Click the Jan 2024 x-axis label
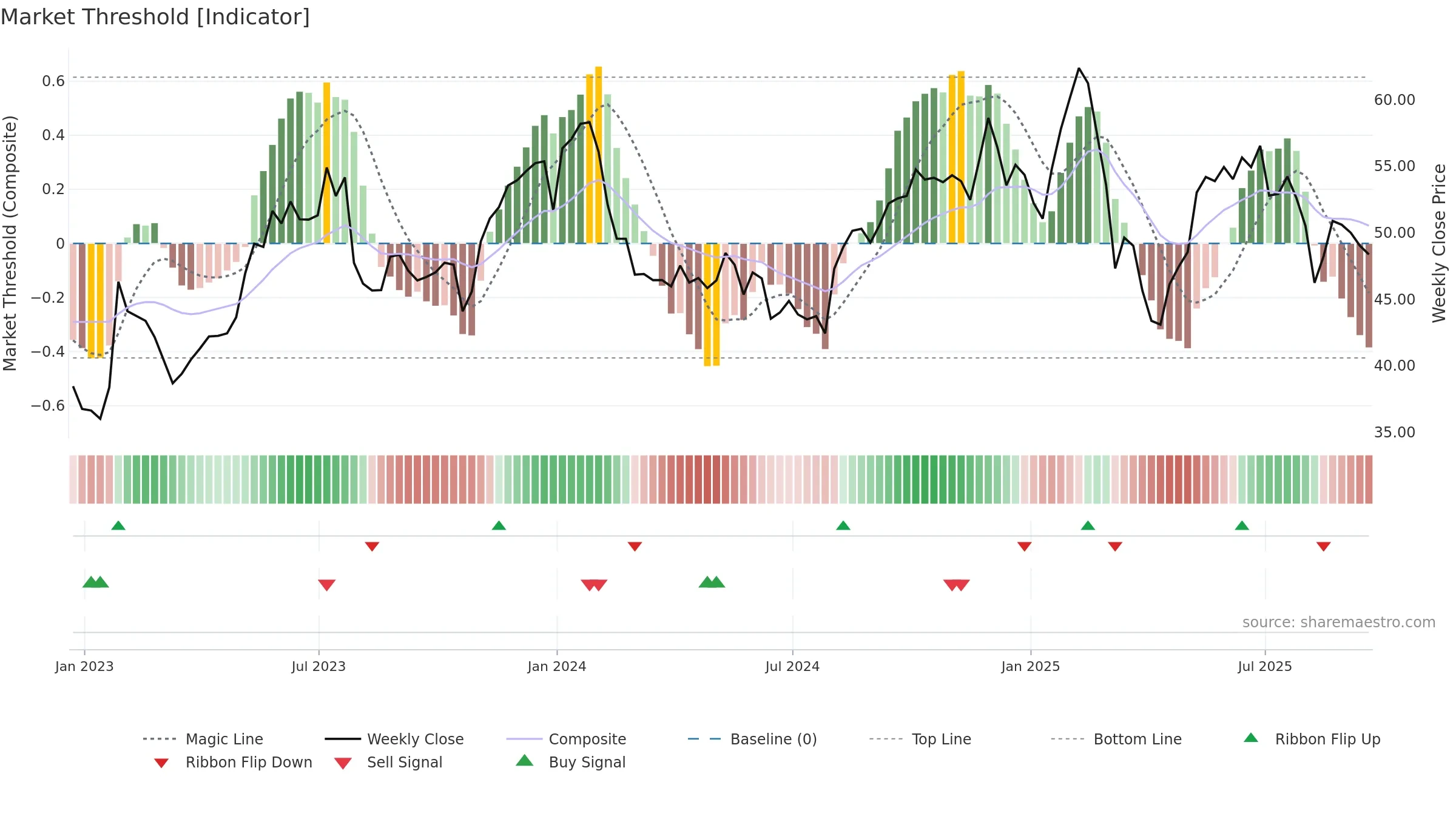 [x=557, y=666]
